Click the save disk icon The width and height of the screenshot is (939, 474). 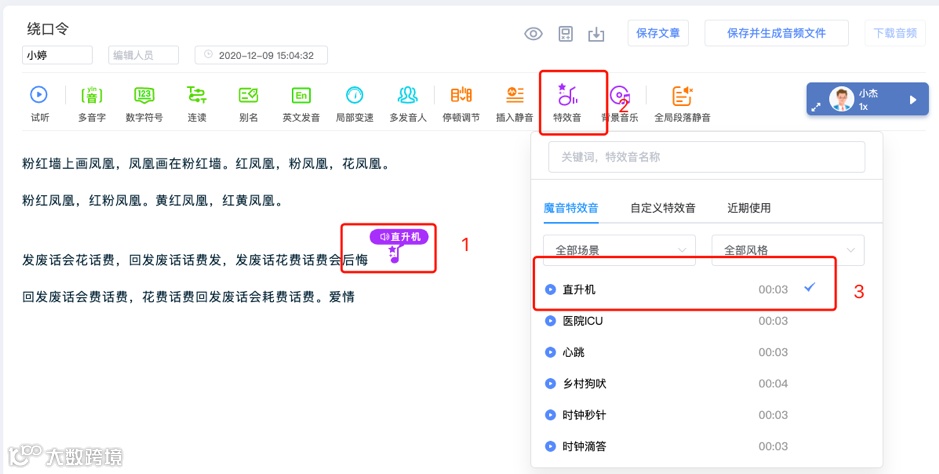coord(565,34)
